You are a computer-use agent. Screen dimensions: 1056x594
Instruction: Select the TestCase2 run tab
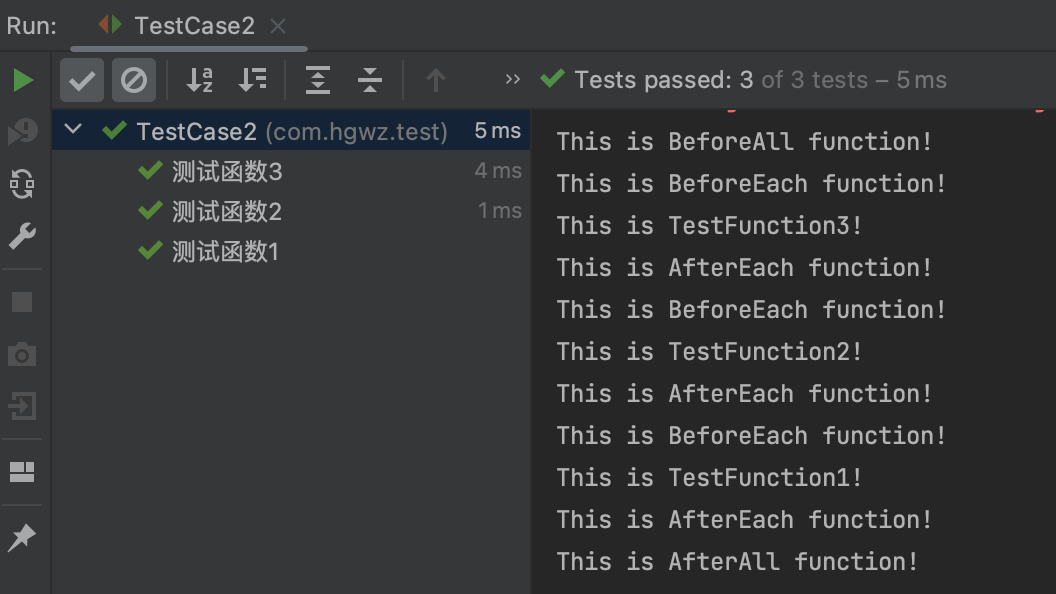tap(176, 26)
